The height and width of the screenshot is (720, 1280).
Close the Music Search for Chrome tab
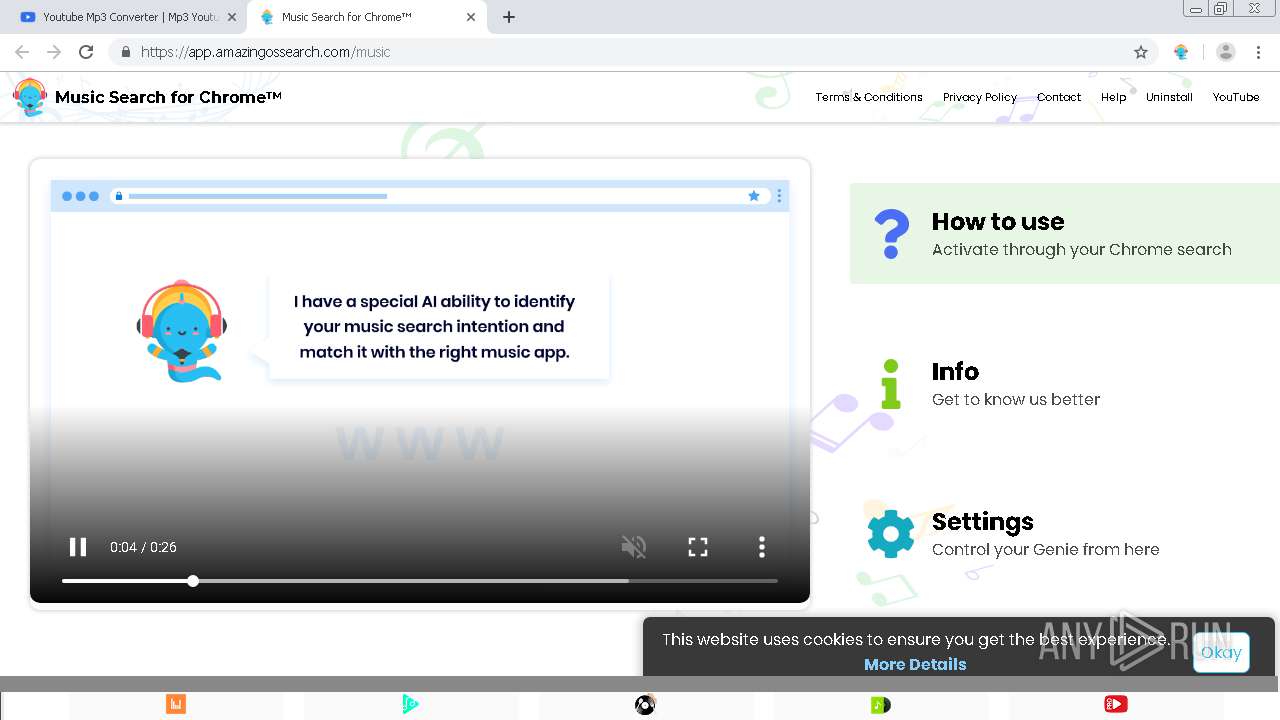[471, 17]
